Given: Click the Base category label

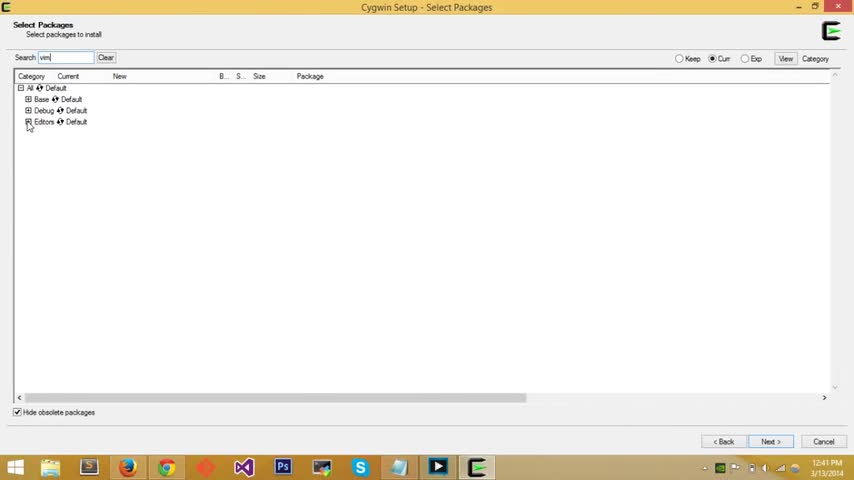Looking at the screenshot, I should click(41, 99).
